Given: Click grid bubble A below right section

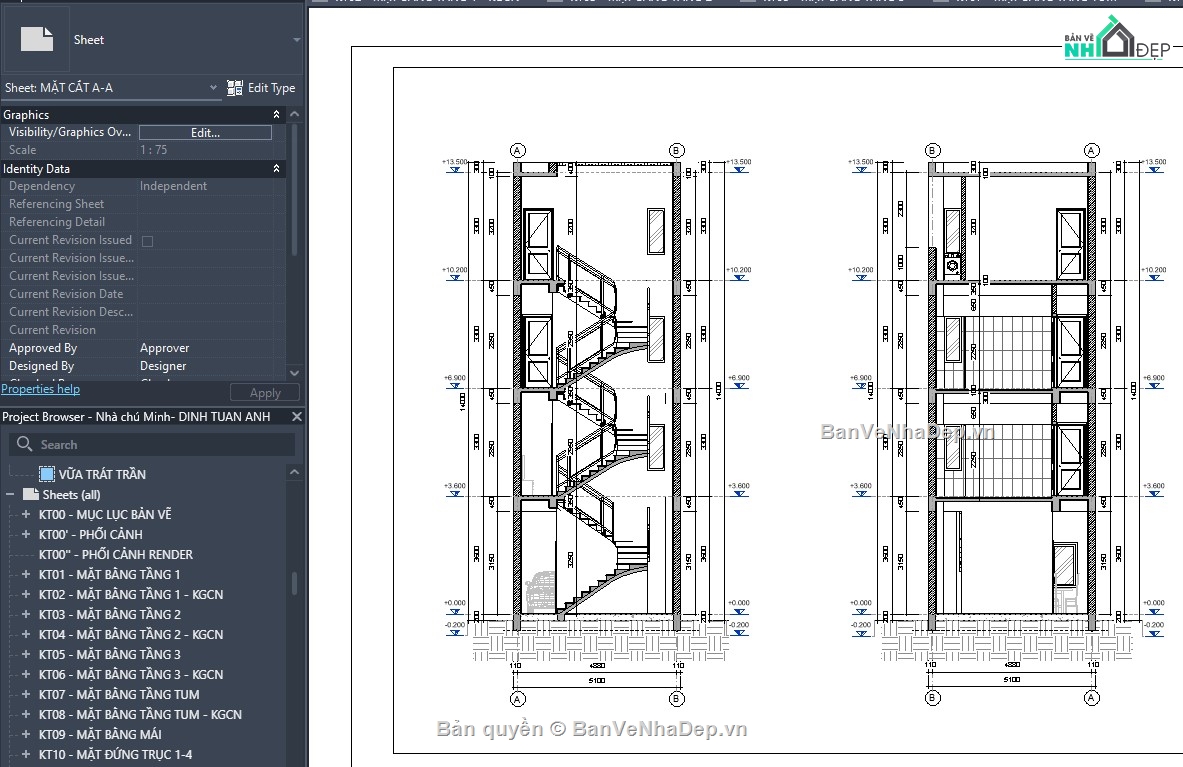Looking at the screenshot, I should 1092,698.
